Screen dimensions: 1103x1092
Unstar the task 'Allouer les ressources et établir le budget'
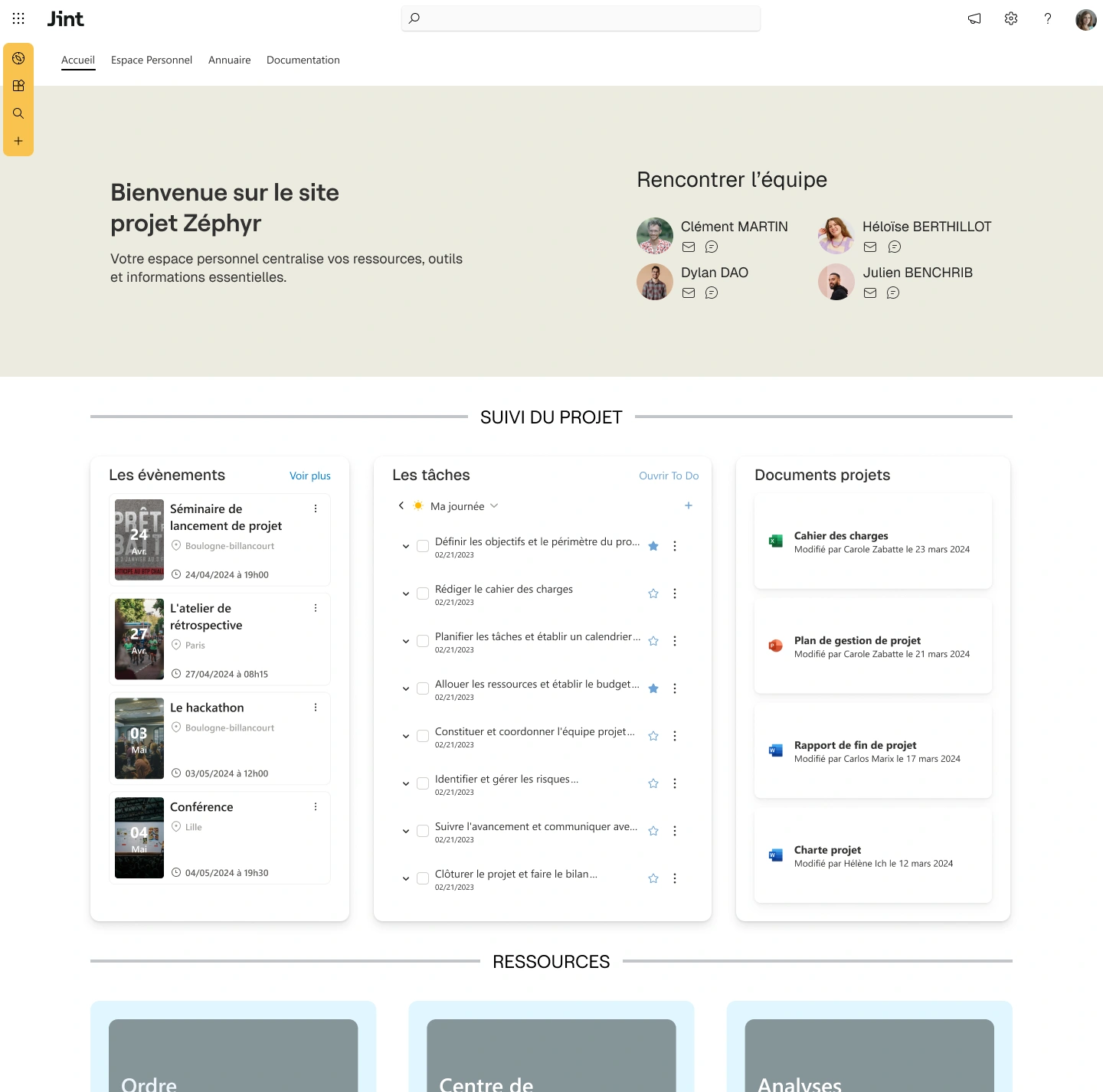point(653,688)
